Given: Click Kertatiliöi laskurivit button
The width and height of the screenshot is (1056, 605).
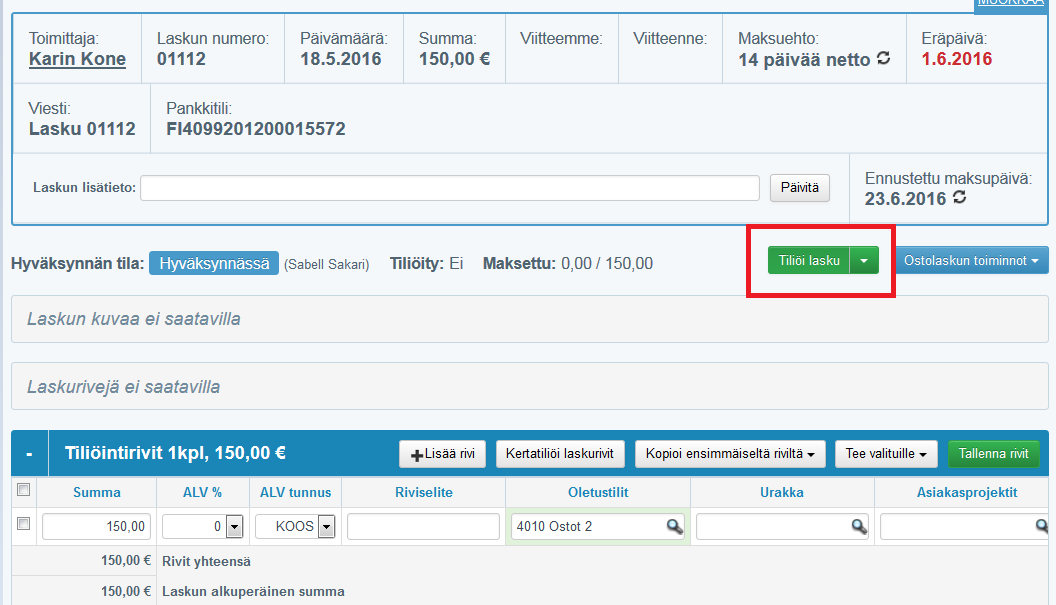Looking at the screenshot, I should [x=560, y=453].
